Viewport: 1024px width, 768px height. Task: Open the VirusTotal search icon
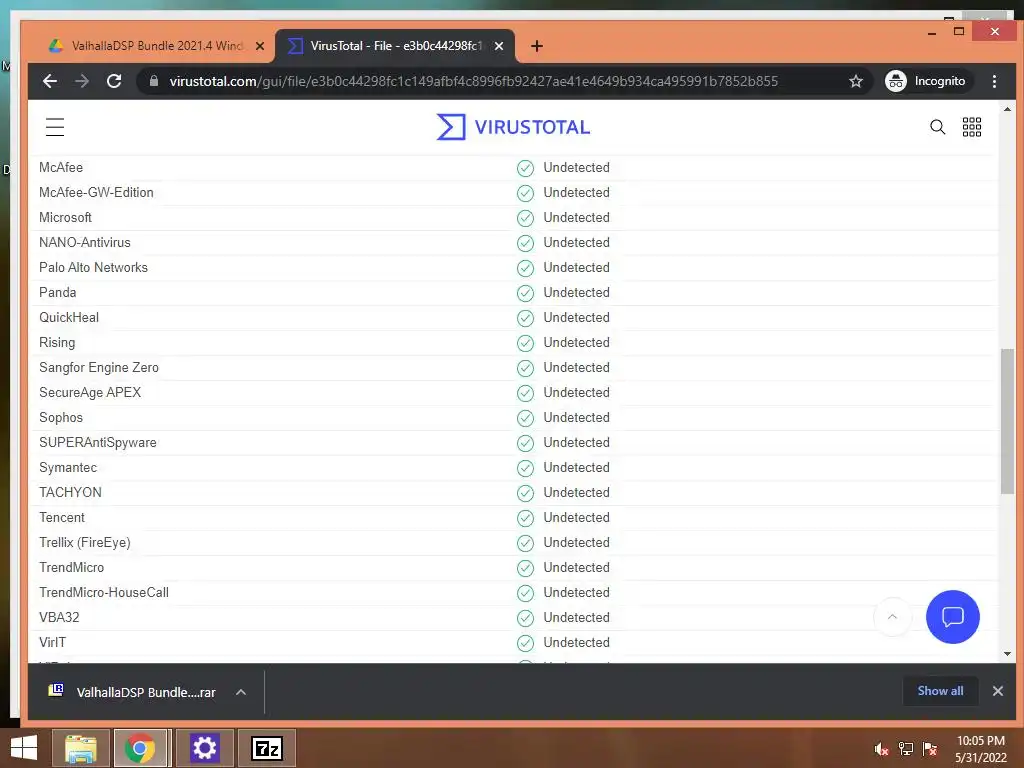coord(937,127)
